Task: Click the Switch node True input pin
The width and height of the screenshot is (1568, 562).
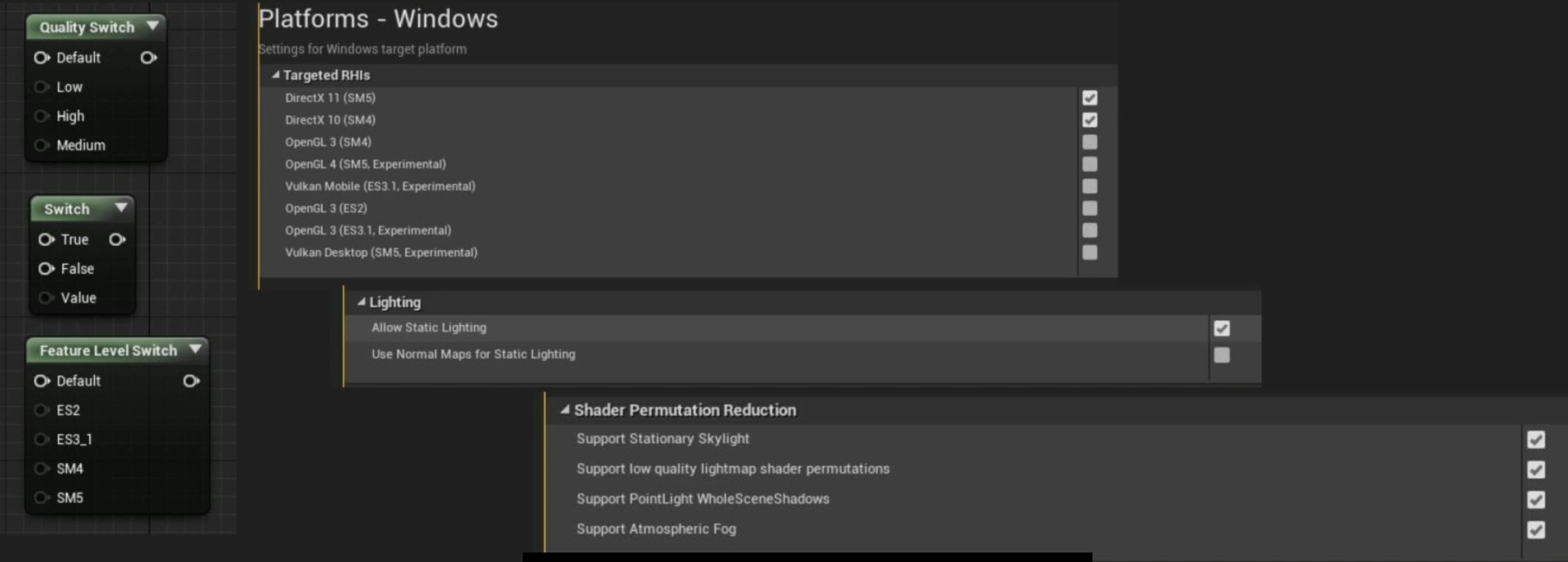Action: [46, 240]
